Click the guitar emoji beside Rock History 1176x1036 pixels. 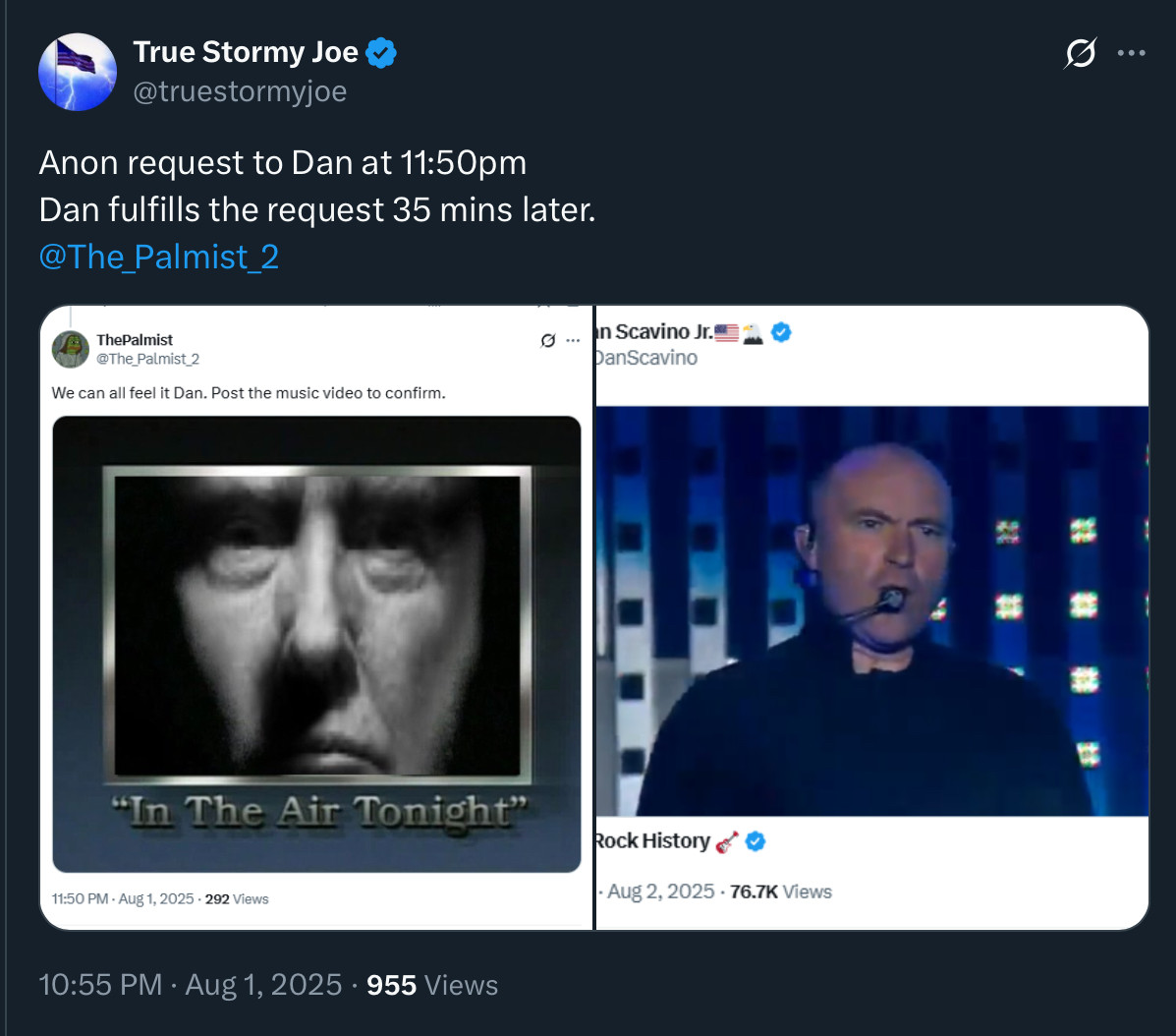tap(727, 841)
